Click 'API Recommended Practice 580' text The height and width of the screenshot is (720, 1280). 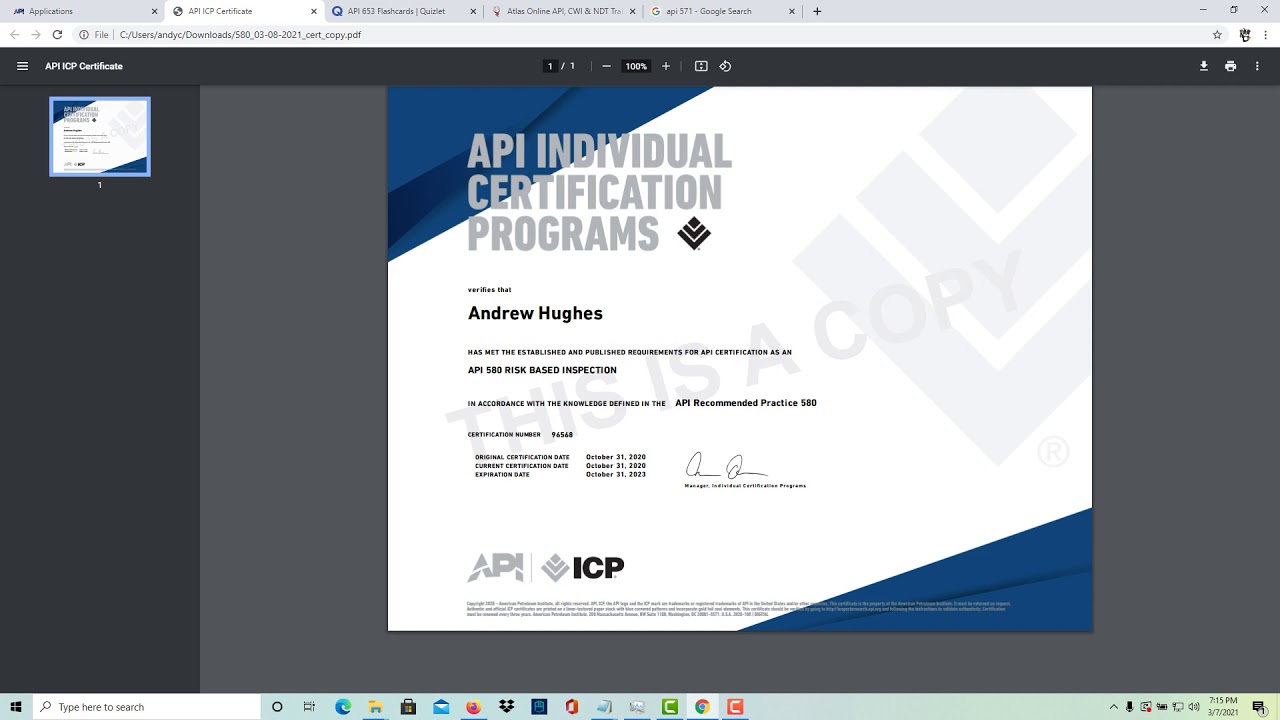click(x=746, y=403)
